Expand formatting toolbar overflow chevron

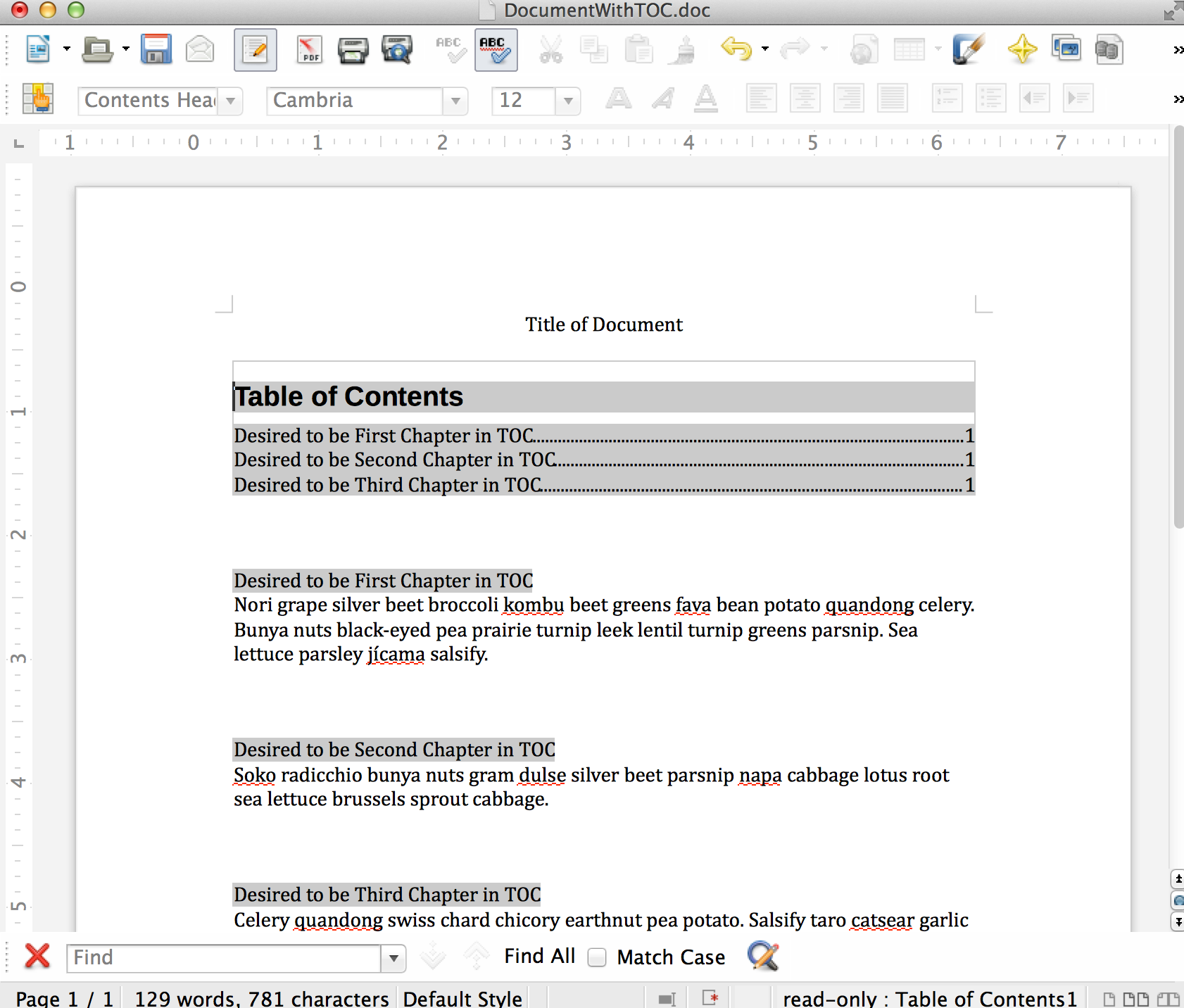coord(1178,99)
